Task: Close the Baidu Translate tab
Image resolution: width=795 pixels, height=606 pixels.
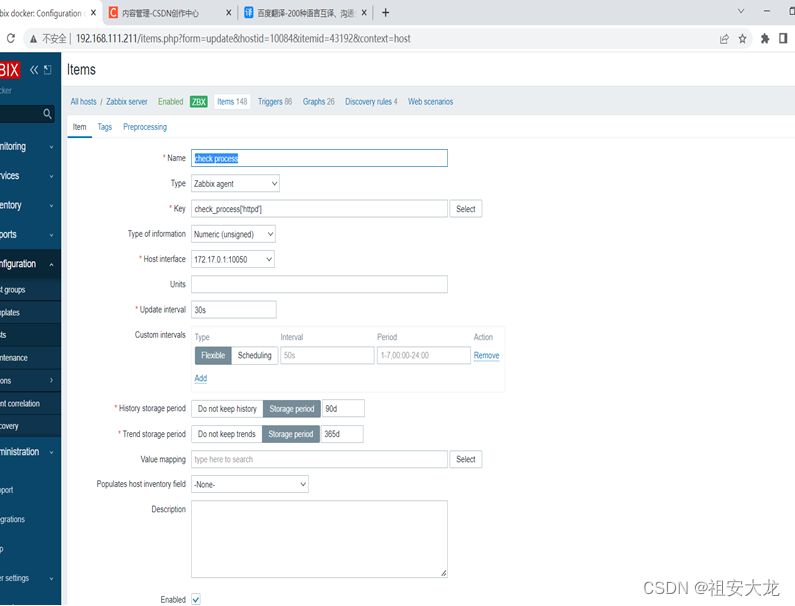Action: (364, 13)
